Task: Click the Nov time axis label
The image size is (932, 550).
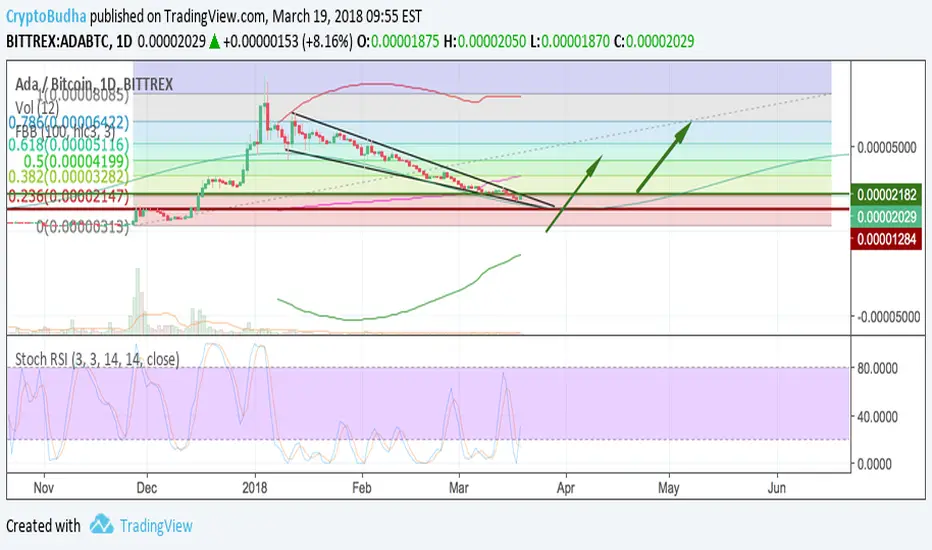Action: [x=44, y=488]
